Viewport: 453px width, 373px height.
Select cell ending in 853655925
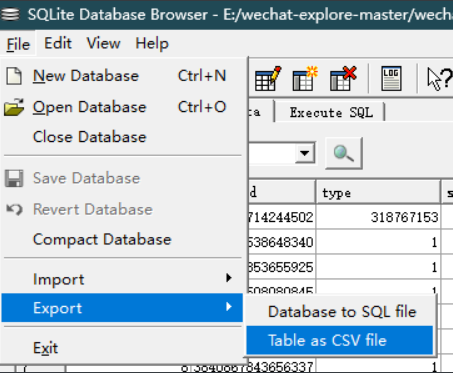pos(282,267)
